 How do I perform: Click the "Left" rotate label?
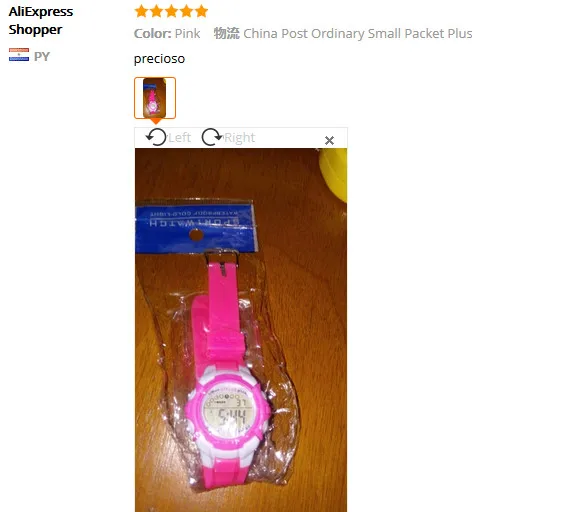(x=179, y=138)
